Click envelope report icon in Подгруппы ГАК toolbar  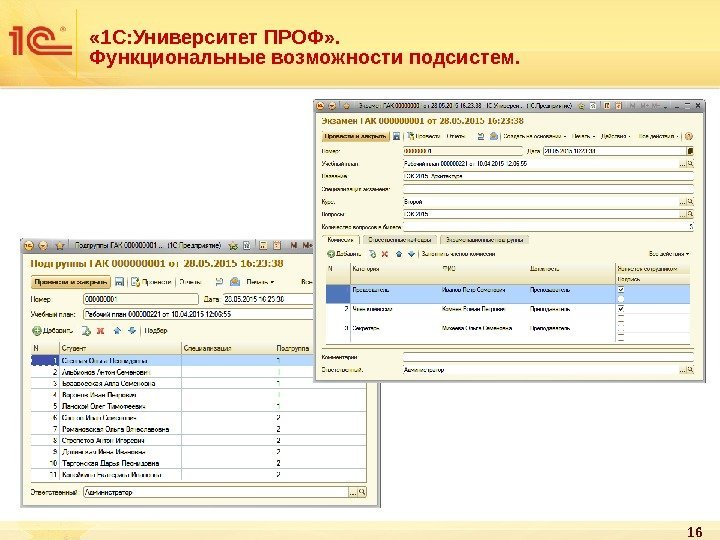click(x=235, y=282)
